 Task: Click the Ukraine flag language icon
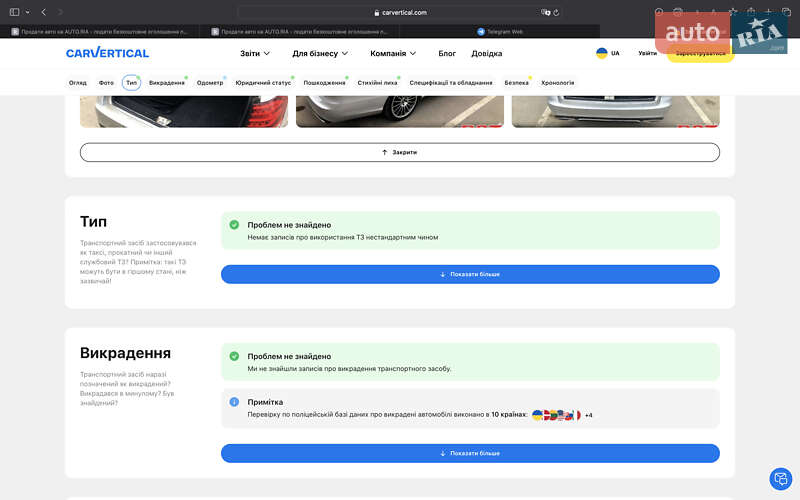coord(602,53)
